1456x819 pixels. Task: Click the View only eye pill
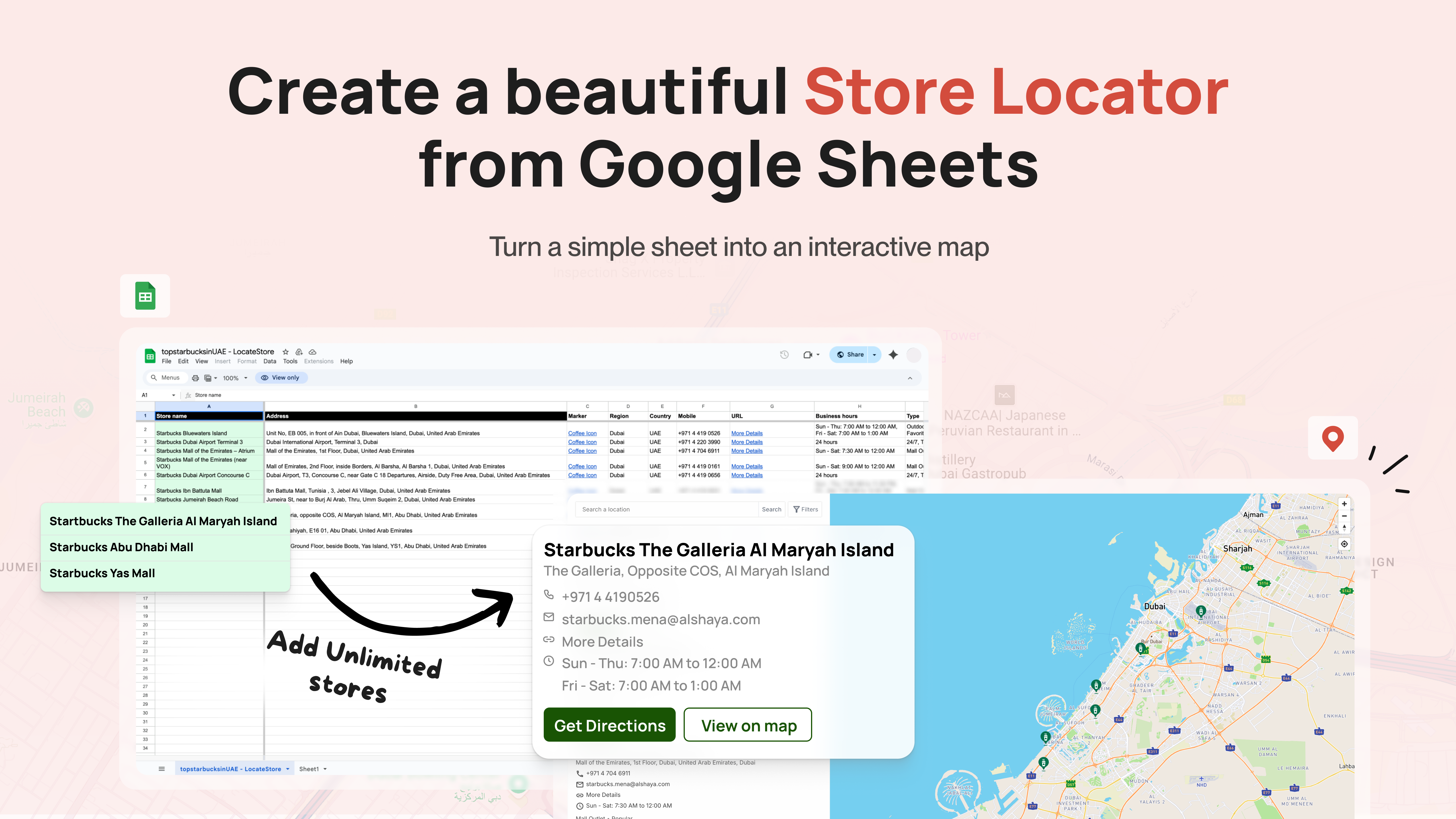(x=281, y=378)
